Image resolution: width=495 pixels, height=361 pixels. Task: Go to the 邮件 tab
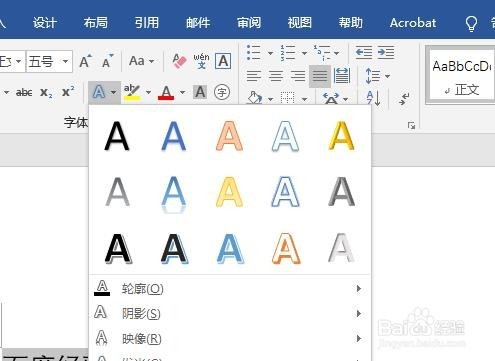click(x=198, y=23)
